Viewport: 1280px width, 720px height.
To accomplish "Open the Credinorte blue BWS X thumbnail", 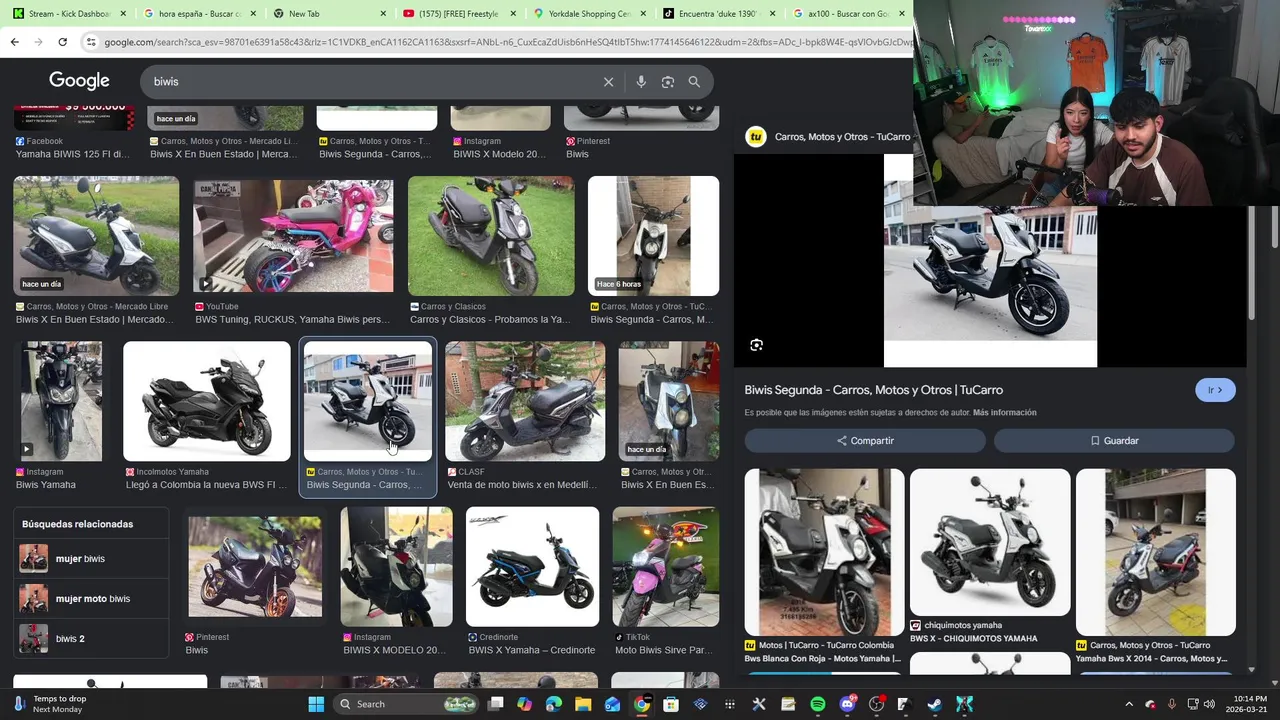I will click(532, 567).
